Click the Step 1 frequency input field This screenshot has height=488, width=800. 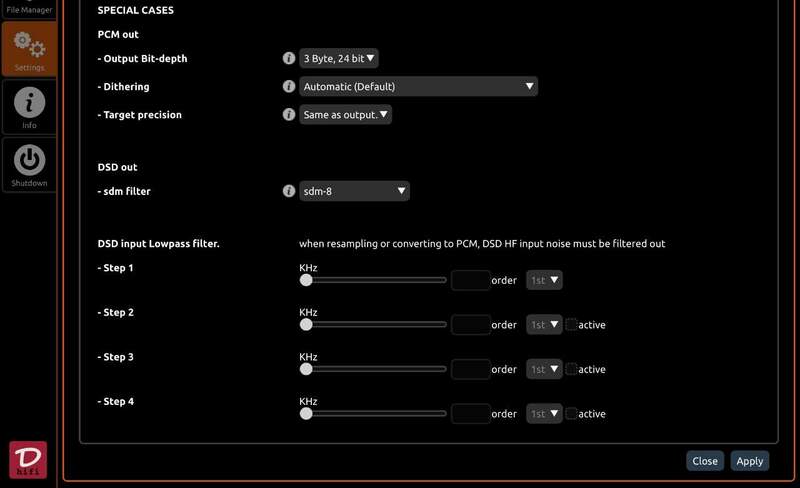click(x=470, y=281)
